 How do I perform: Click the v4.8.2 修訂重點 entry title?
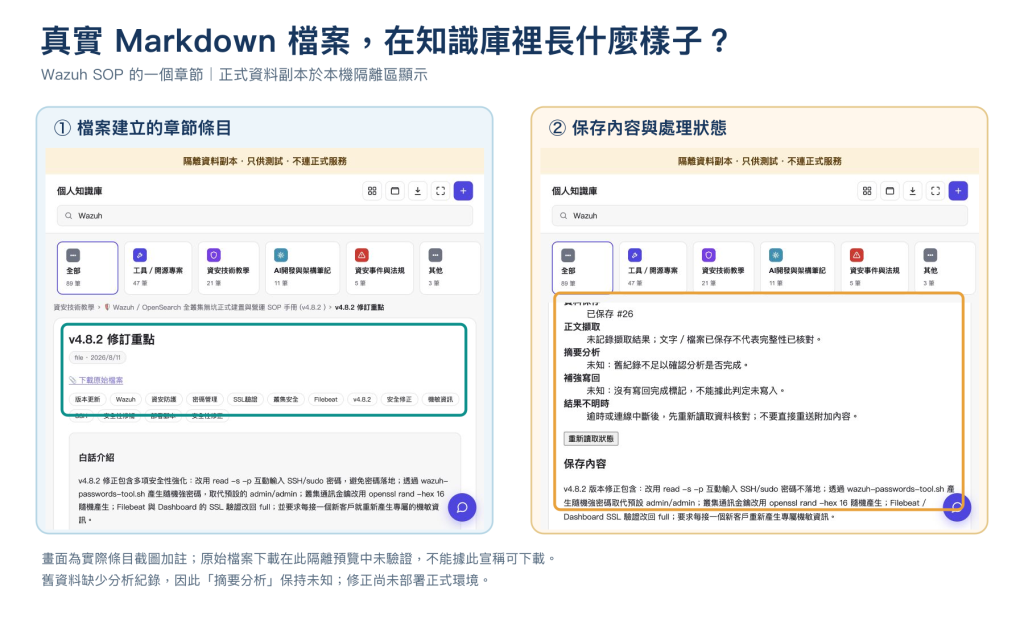point(112,340)
